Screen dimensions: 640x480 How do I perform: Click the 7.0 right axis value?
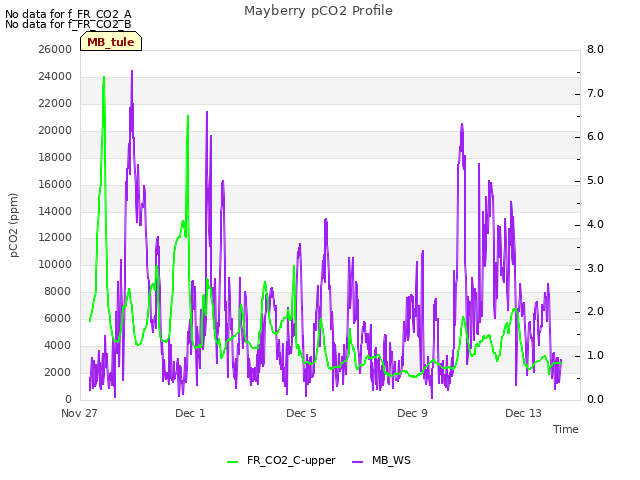pyautogui.click(x=595, y=93)
